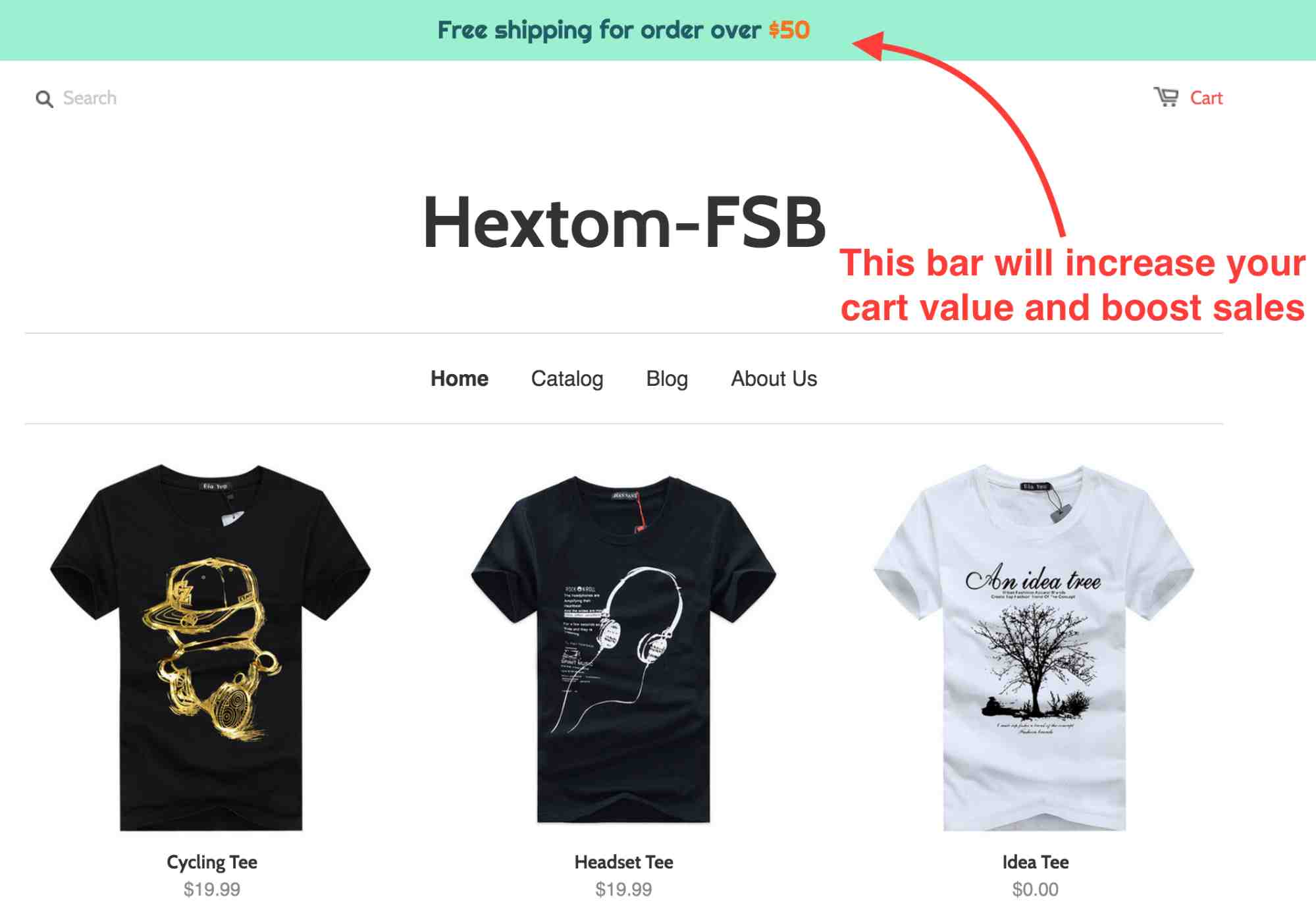Click the Idea Tee product title
1316x916 pixels.
tap(1035, 862)
